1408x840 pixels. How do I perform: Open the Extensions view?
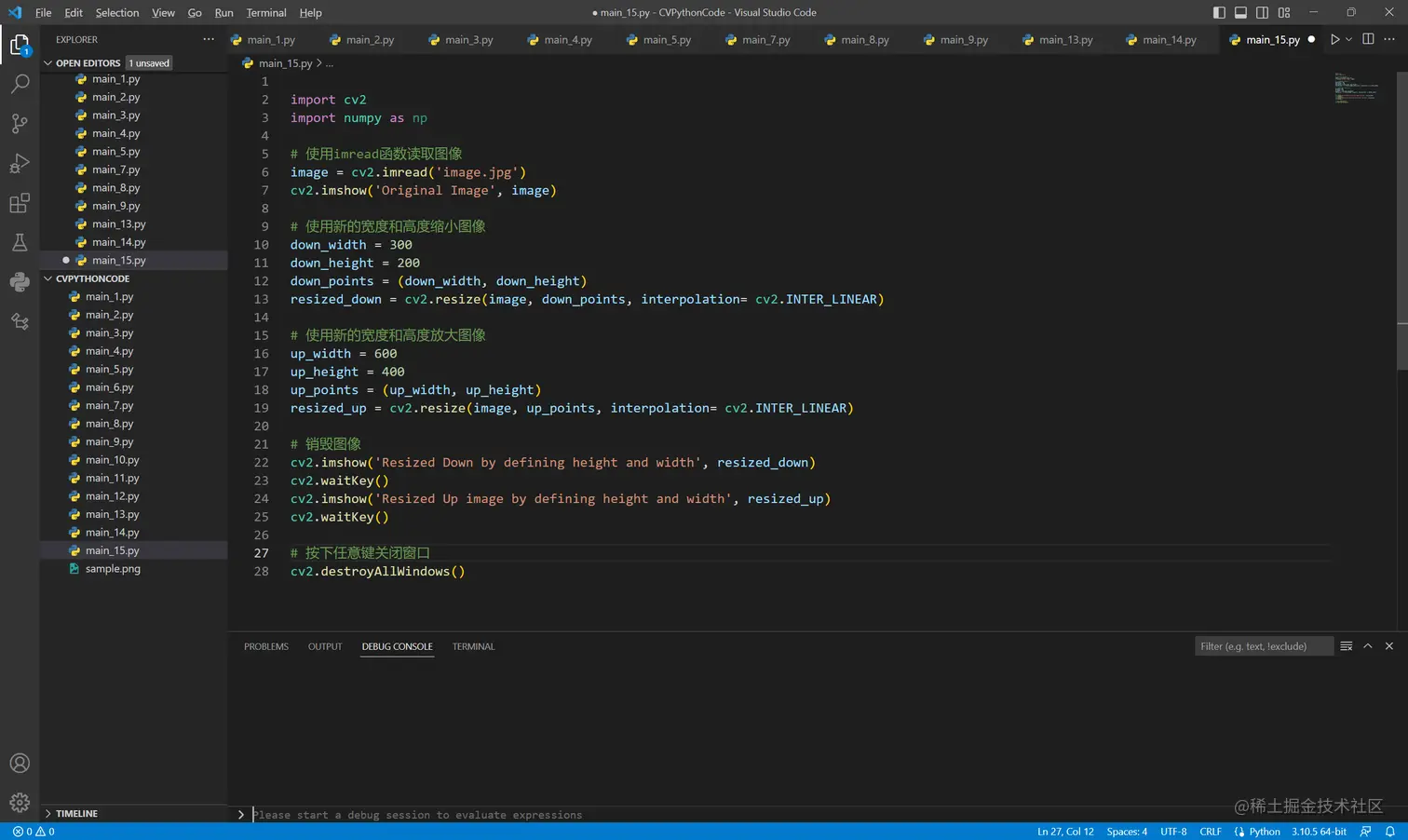20,203
